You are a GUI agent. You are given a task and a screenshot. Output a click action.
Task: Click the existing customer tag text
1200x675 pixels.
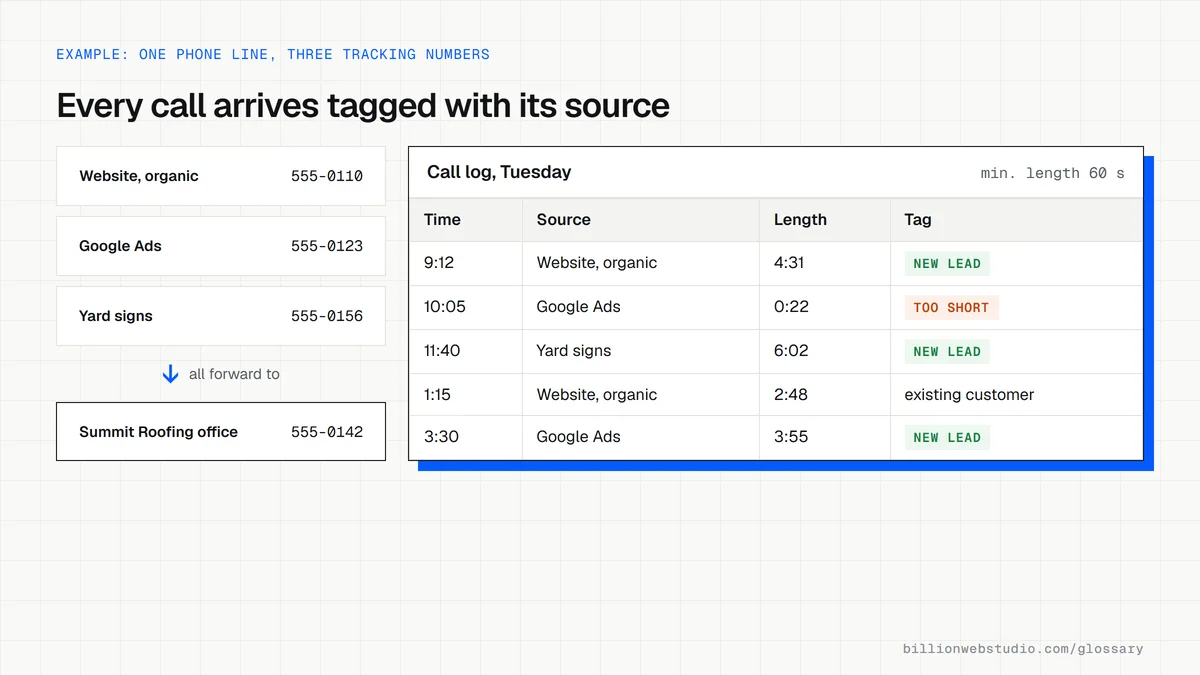click(x=969, y=395)
